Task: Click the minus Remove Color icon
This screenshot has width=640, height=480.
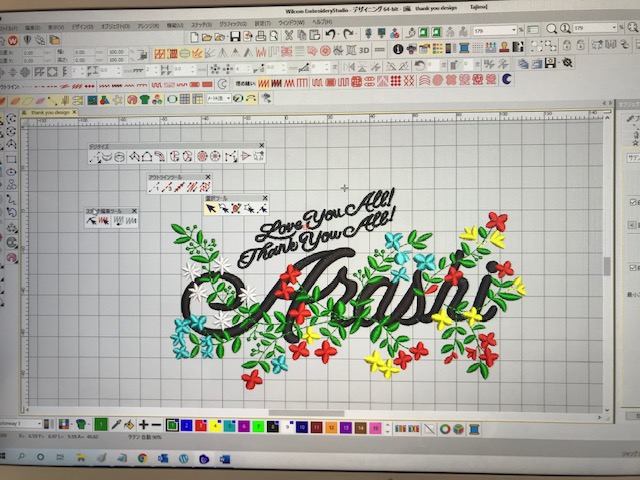Action: point(156,425)
